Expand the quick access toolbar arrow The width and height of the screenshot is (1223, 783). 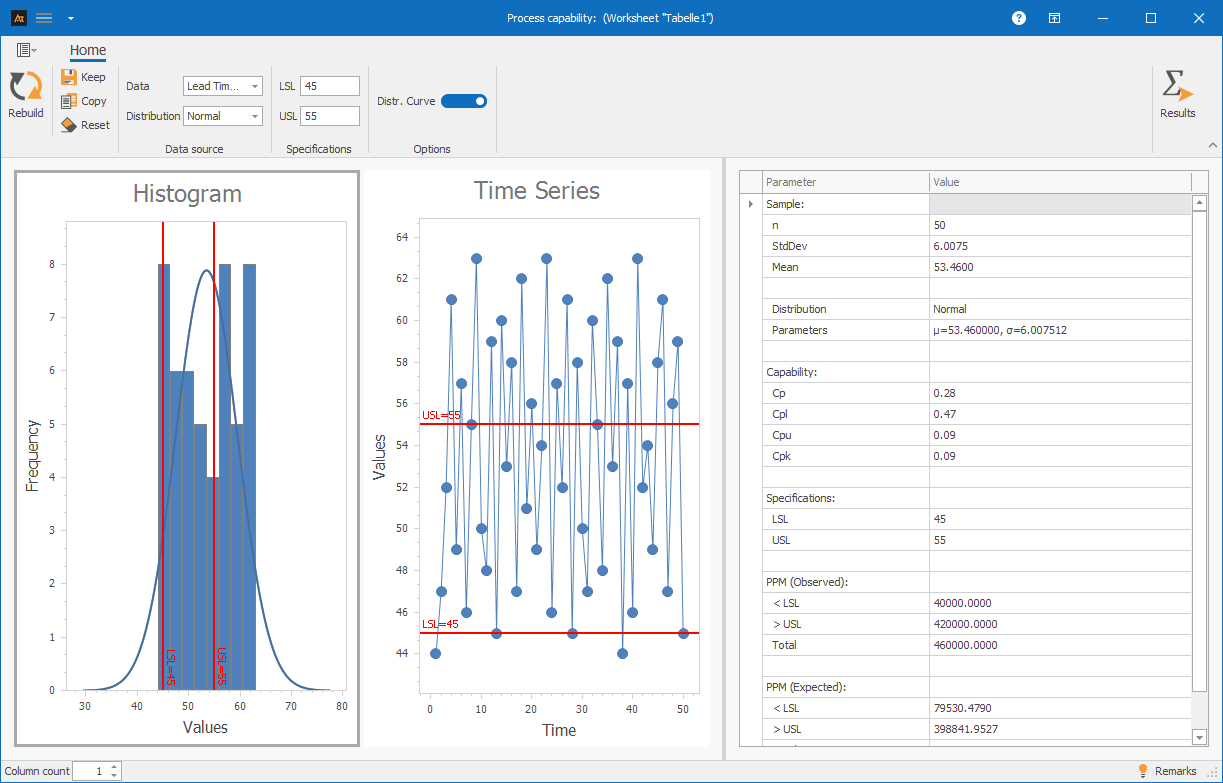pos(70,18)
